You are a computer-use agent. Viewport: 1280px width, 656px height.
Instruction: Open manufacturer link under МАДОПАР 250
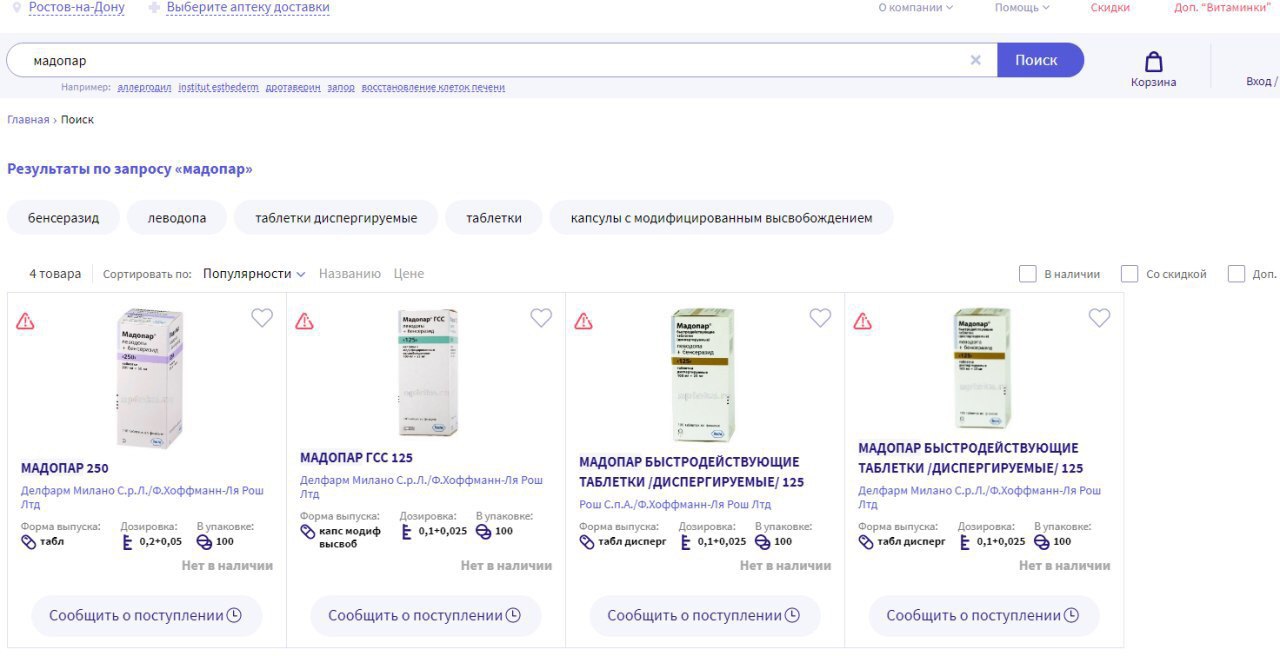click(142, 498)
